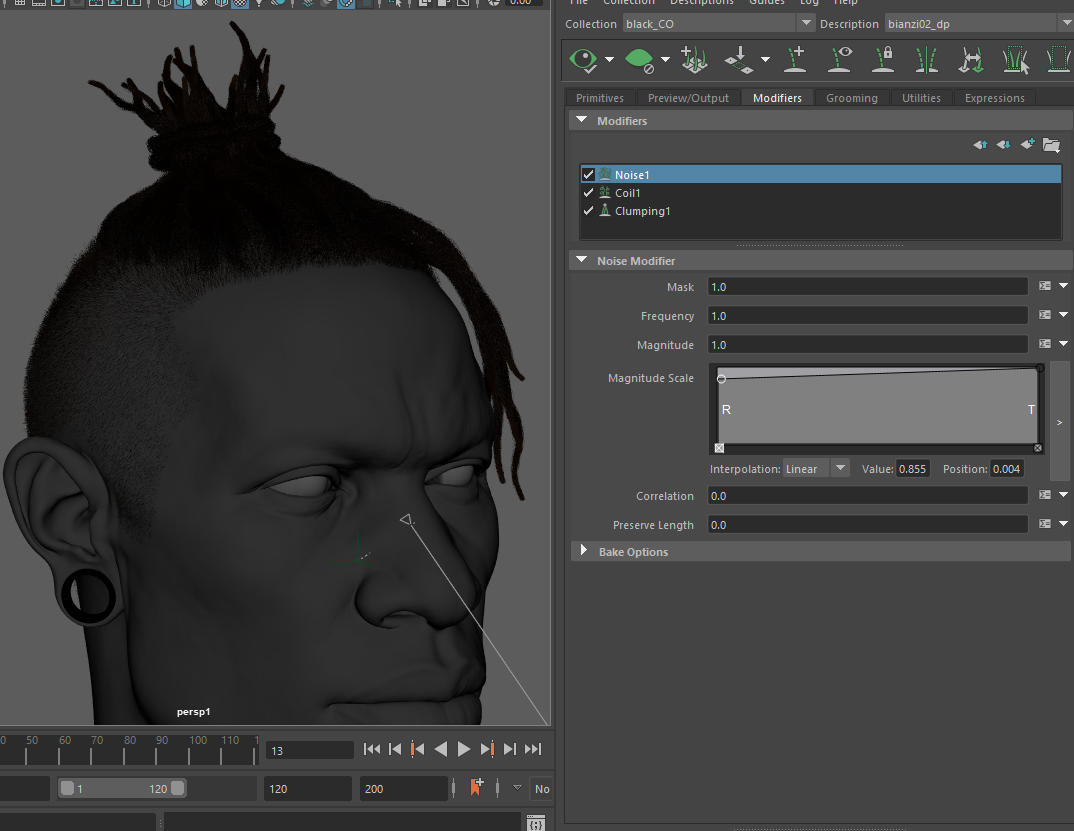Open expression editor for Mask

pos(1045,286)
